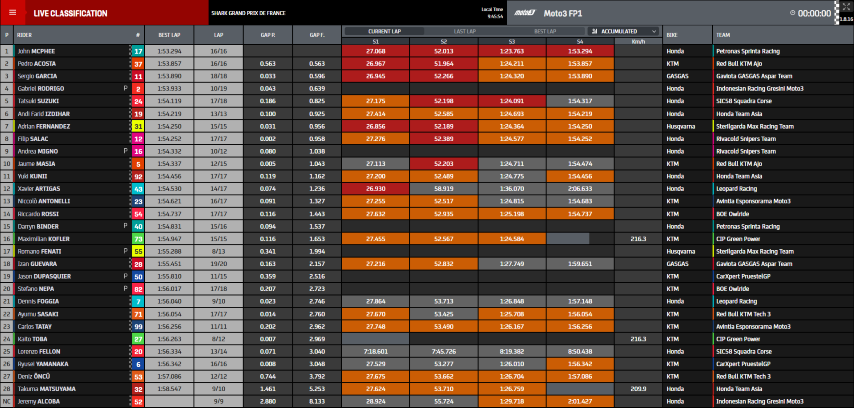Click number 27 badge of Kaito TOBA
854x408 pixels.
(x=138, y=339)
